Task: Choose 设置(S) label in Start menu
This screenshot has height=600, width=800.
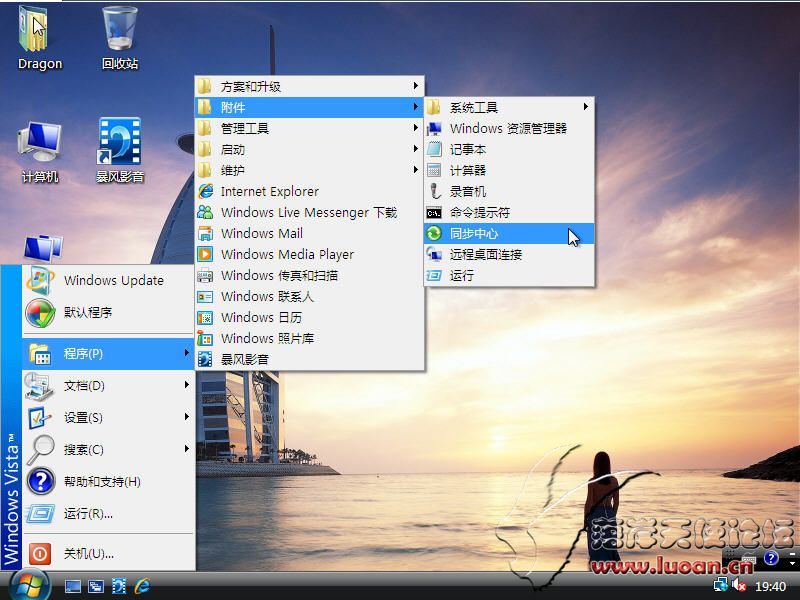Action: coord(83,418)
